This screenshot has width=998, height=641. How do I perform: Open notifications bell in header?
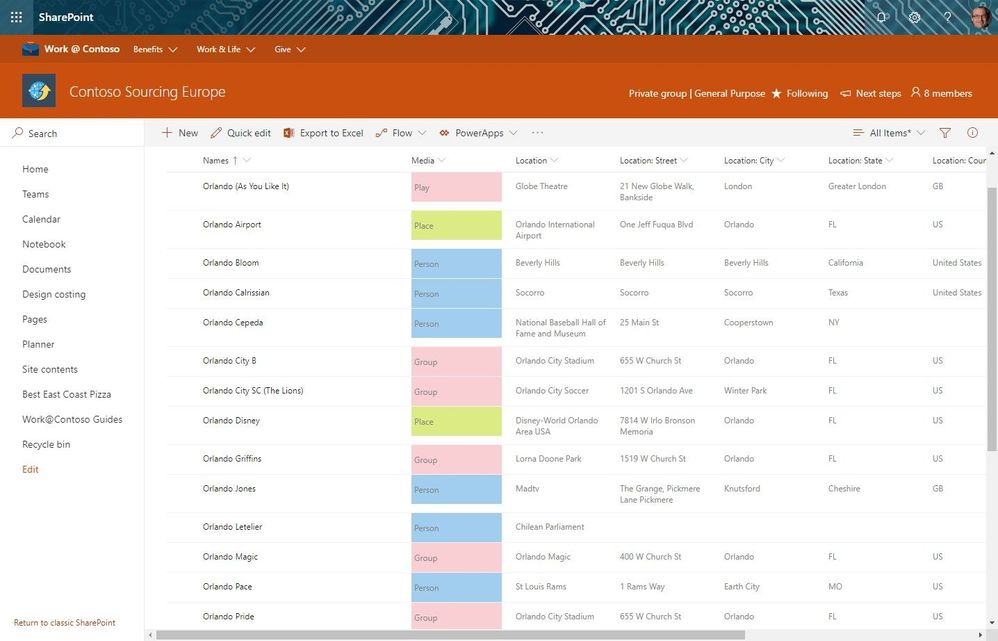[x=882, y=17]
